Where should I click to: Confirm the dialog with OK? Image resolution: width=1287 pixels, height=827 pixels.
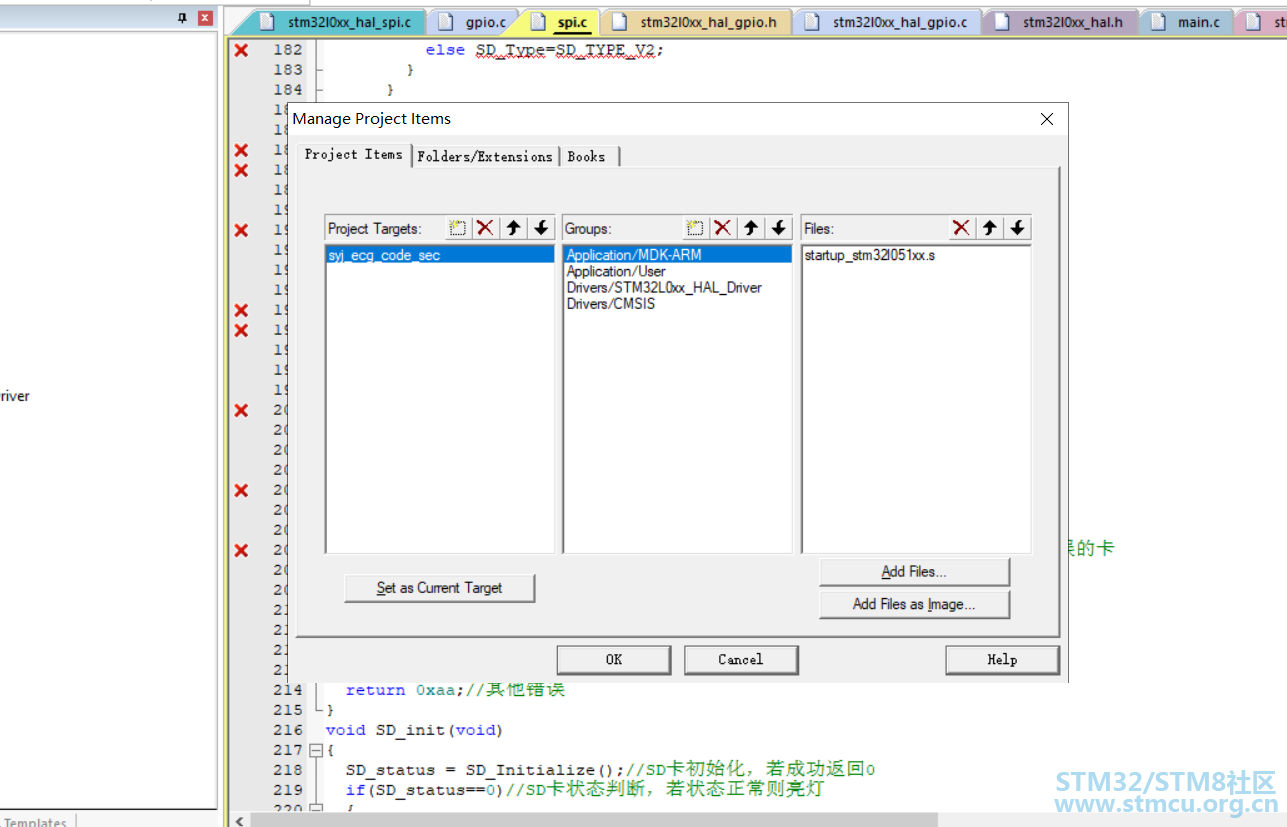(614, 660)
